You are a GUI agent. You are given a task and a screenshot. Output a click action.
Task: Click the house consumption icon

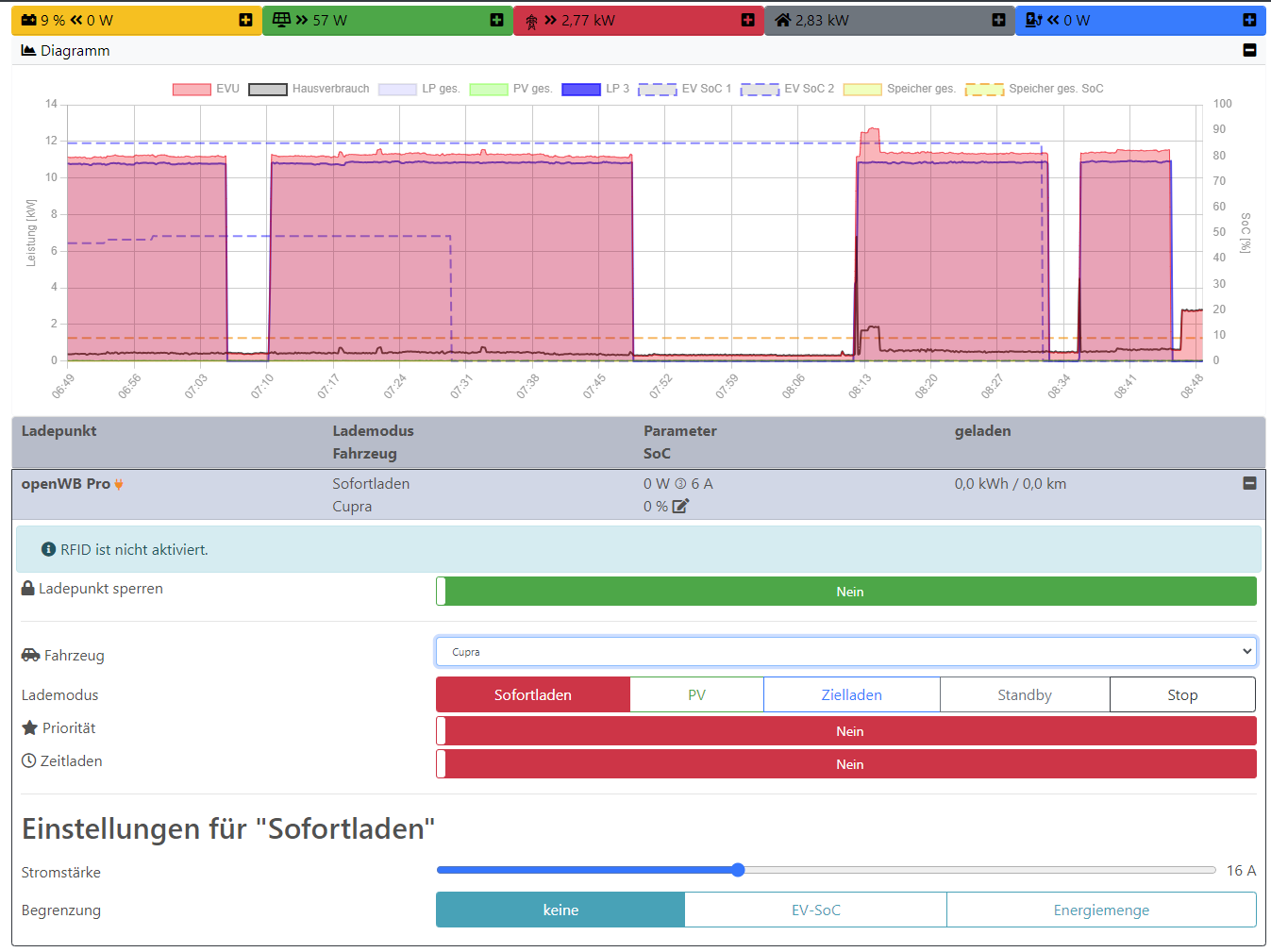[783, 20]
